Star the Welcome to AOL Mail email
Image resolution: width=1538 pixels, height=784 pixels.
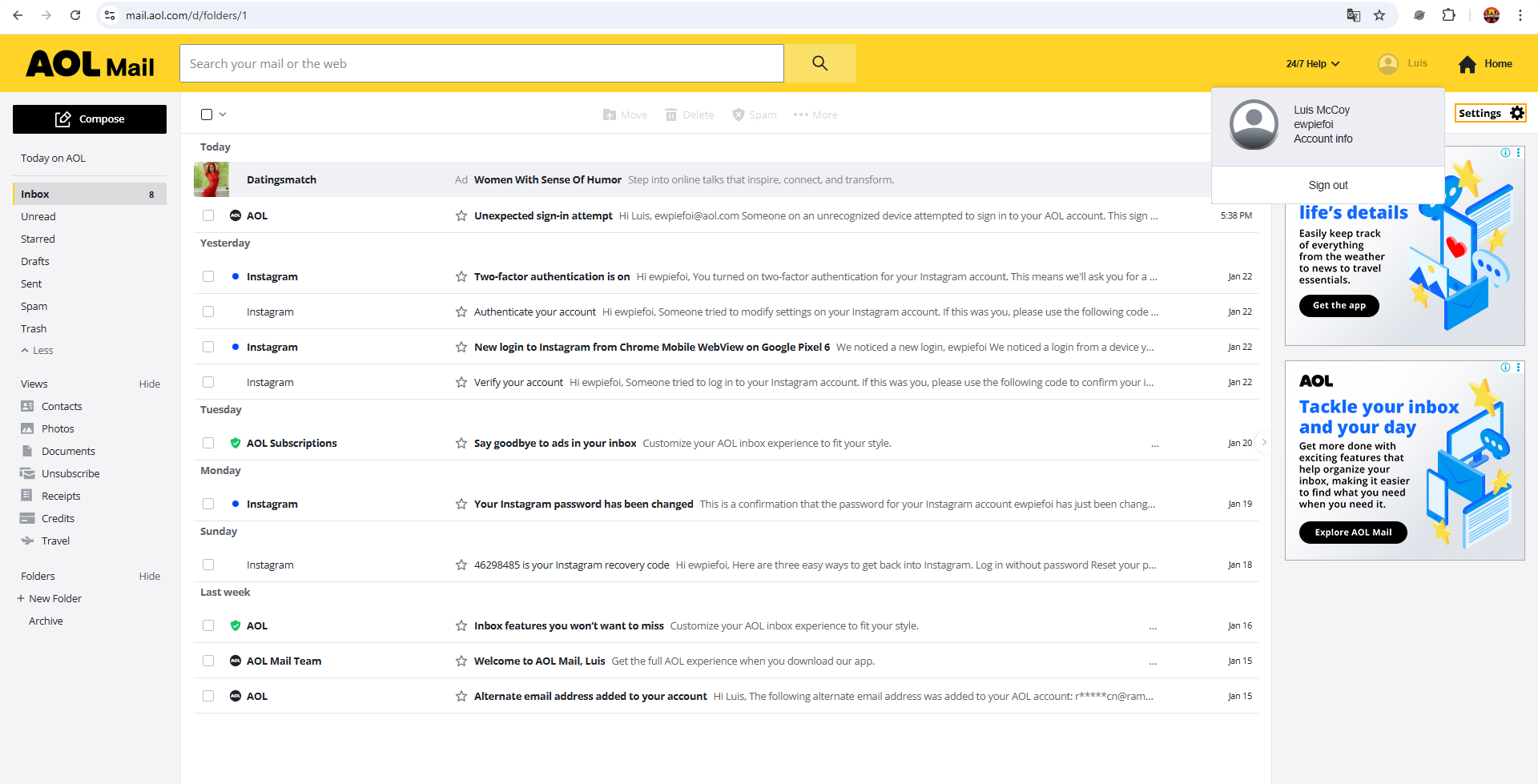coord(461,661)
